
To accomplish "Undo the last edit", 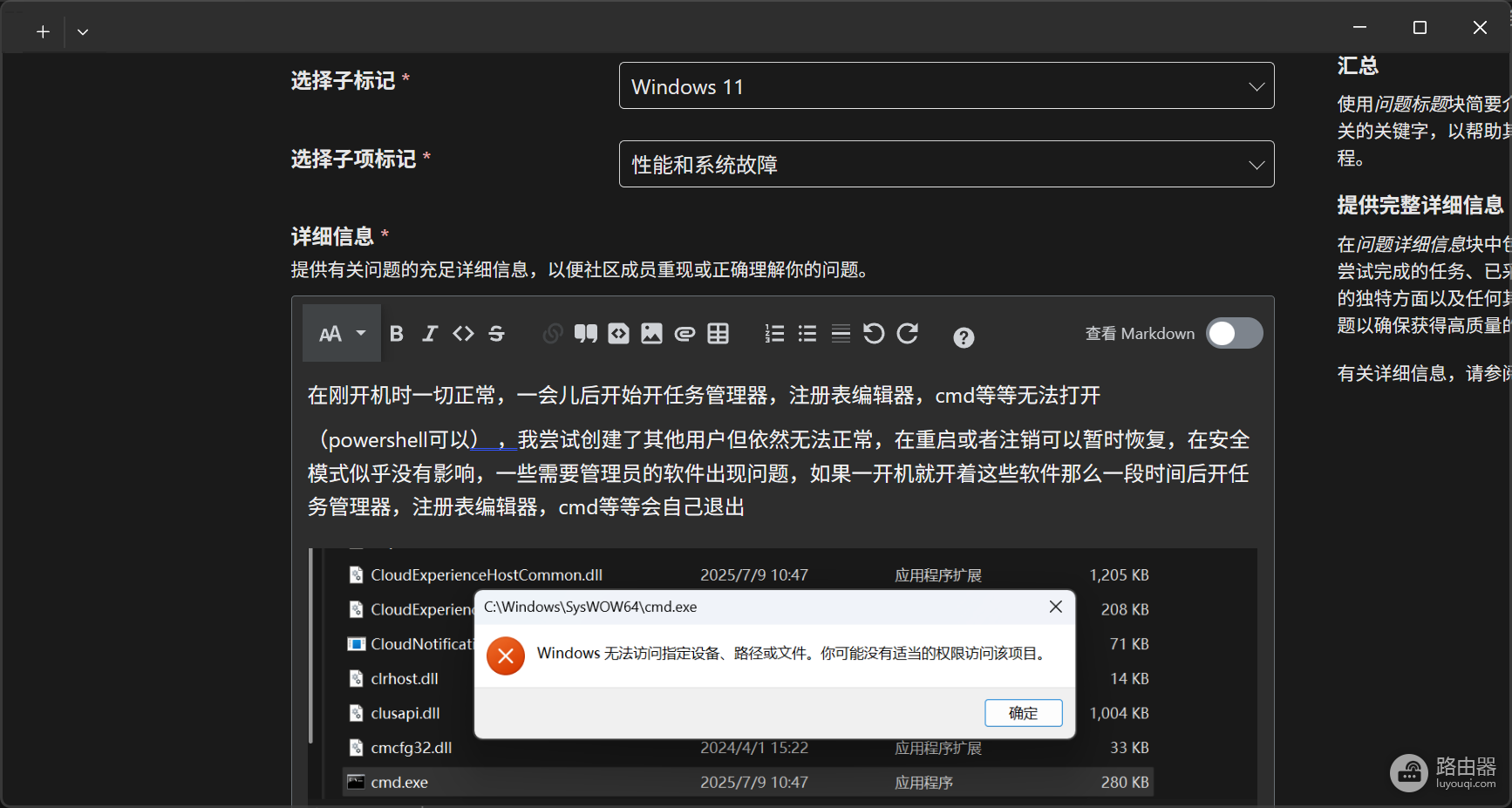I will click(x=874, y=334).
